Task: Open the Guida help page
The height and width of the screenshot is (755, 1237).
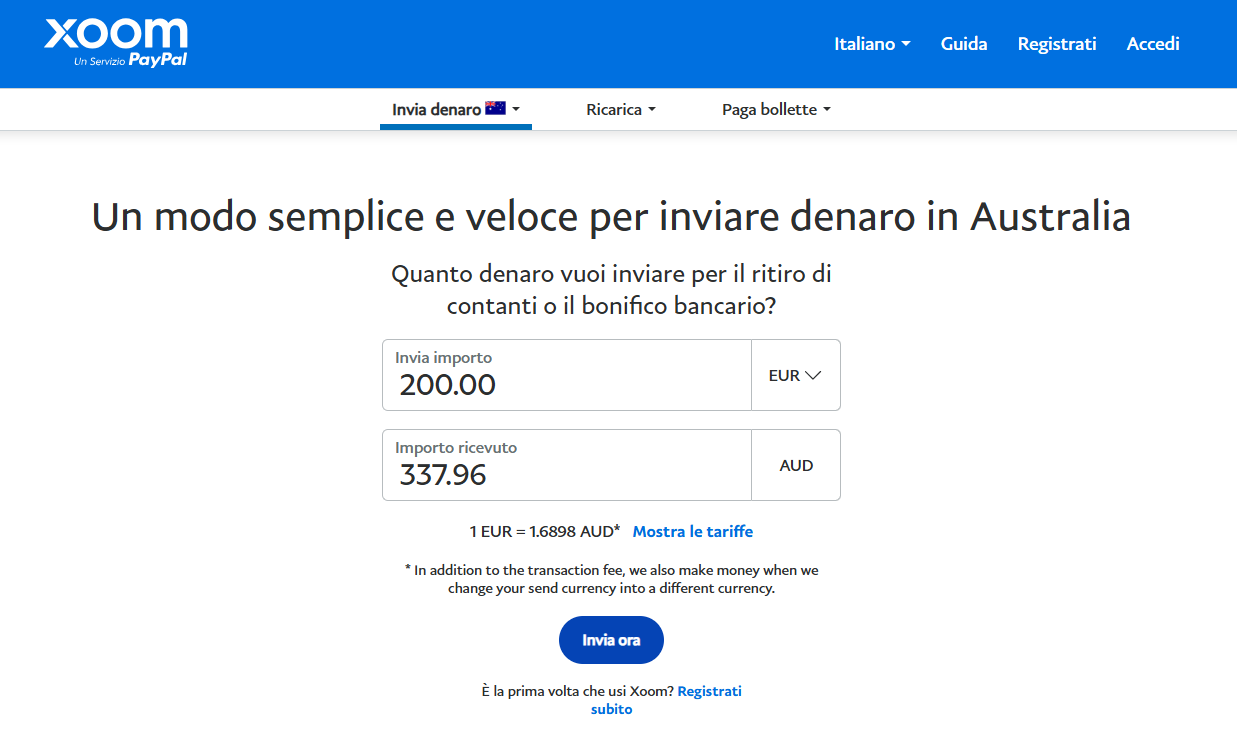Action: [x=964, y=44]
